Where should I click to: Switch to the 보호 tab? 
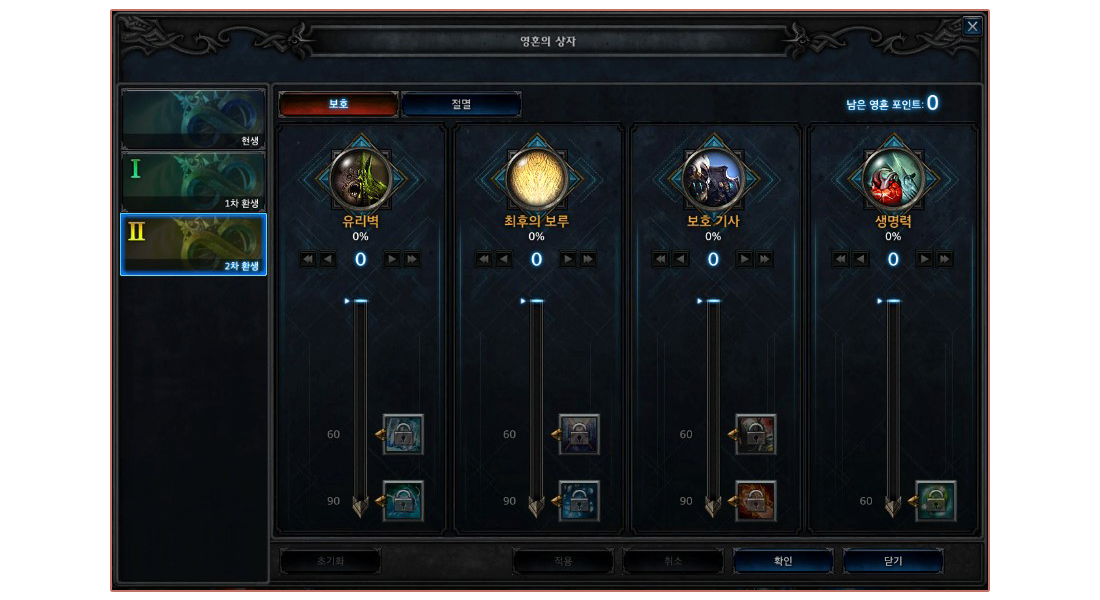(339, 104)
